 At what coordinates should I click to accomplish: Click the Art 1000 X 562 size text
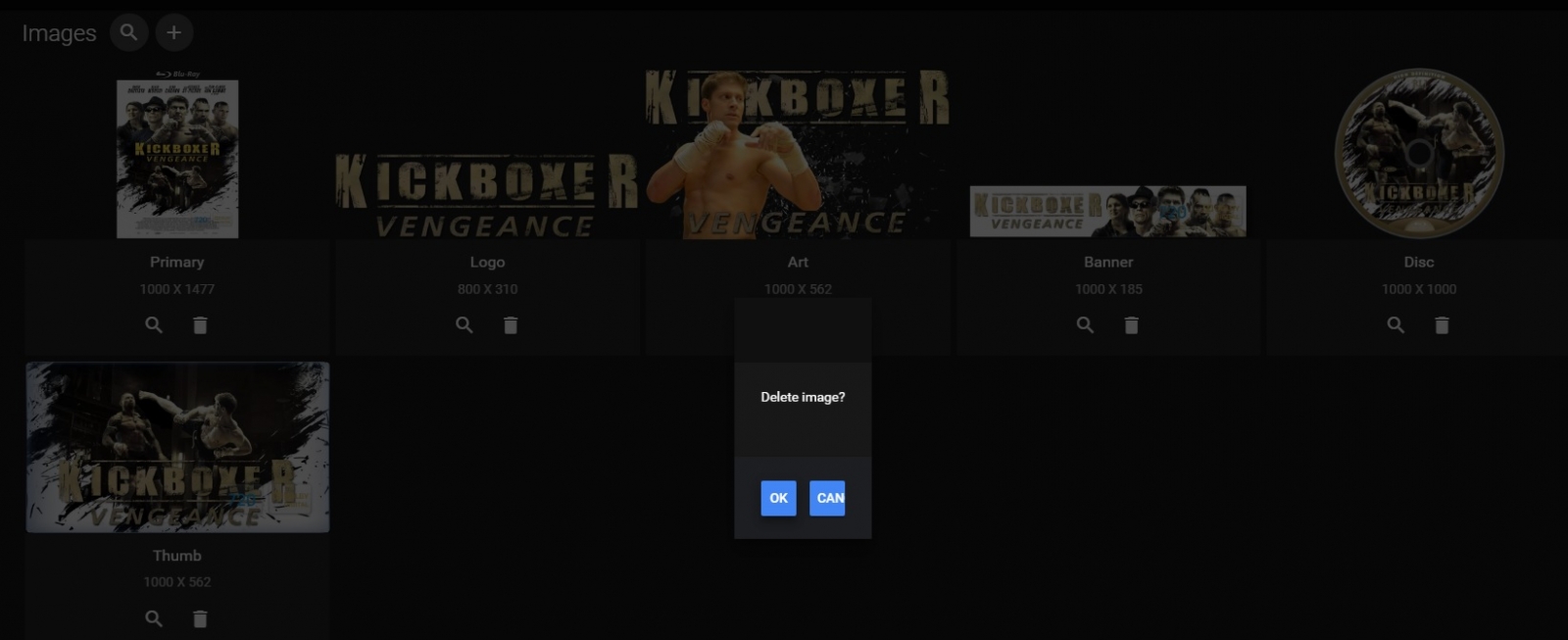798,289
